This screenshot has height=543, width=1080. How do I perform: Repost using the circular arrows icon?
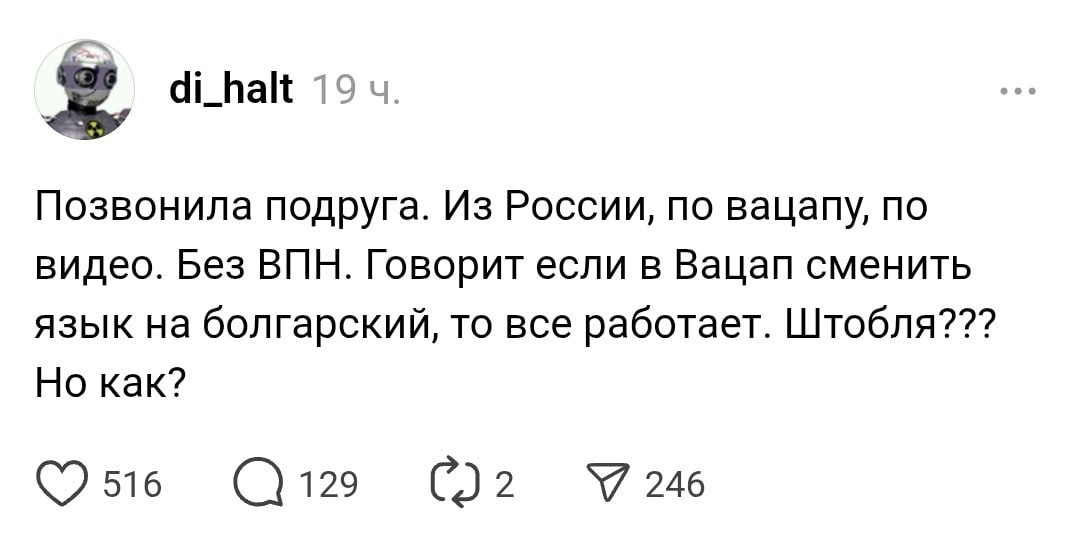click(454, 483)
